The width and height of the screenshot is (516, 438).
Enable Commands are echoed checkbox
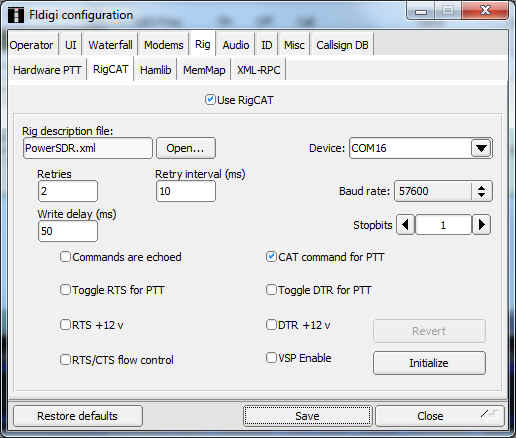[x=65, y=257]
